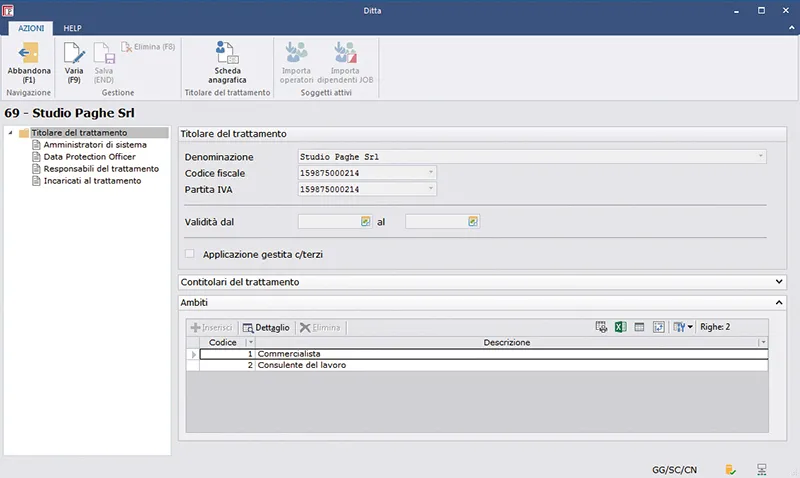Click the Importa operatori icon

(296, 54)
